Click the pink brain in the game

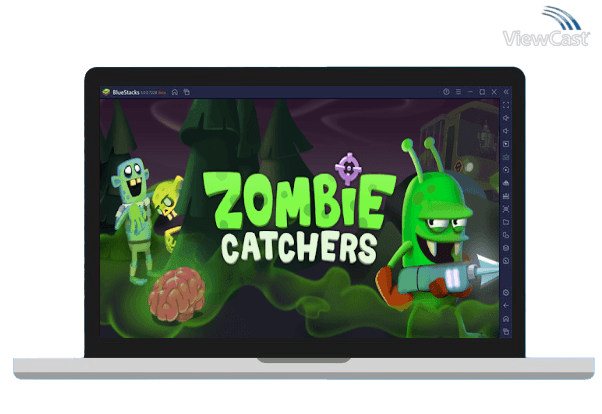point(177,295)
